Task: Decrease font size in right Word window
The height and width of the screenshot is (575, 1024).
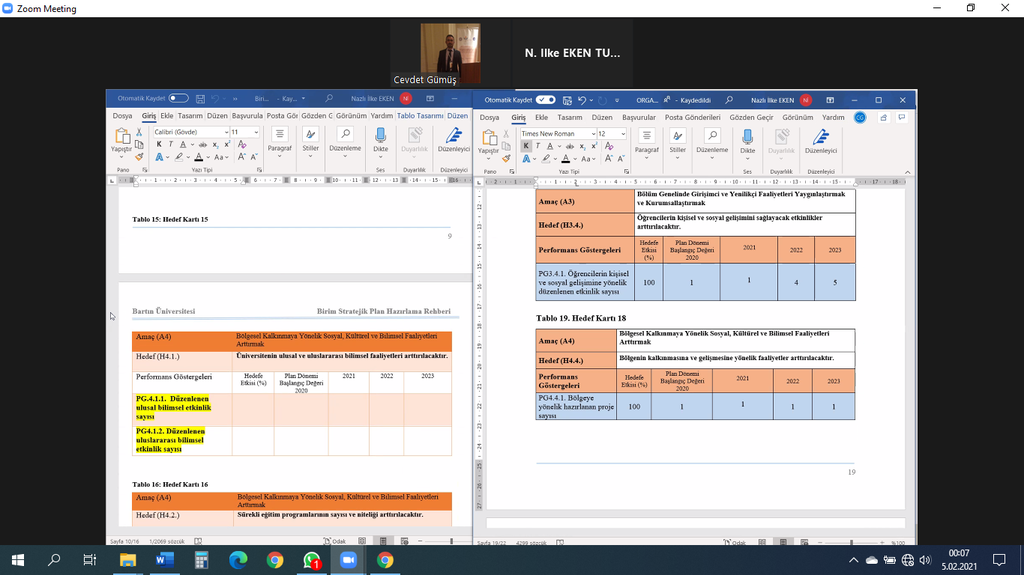Action: click(x=621, y=159)
